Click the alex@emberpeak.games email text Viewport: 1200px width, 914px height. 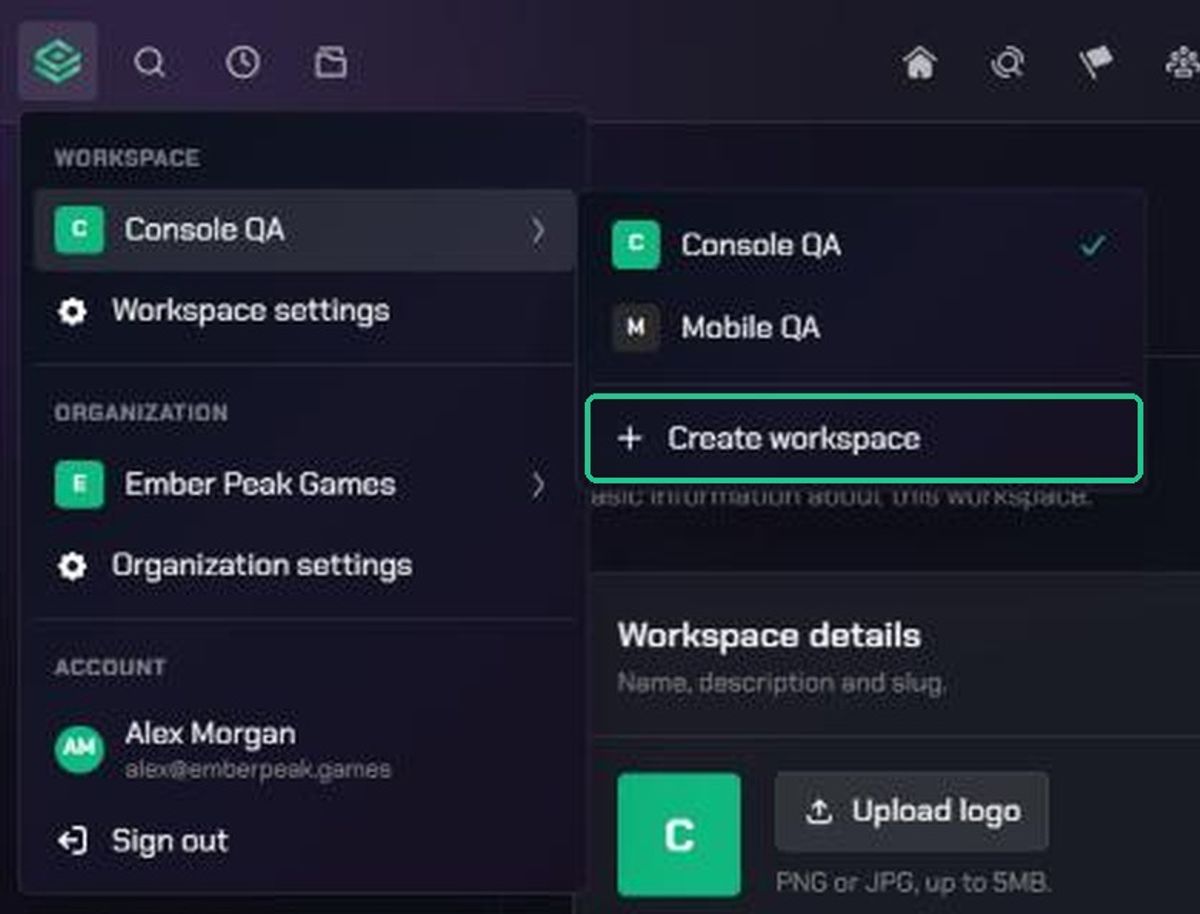pos(258,770)
